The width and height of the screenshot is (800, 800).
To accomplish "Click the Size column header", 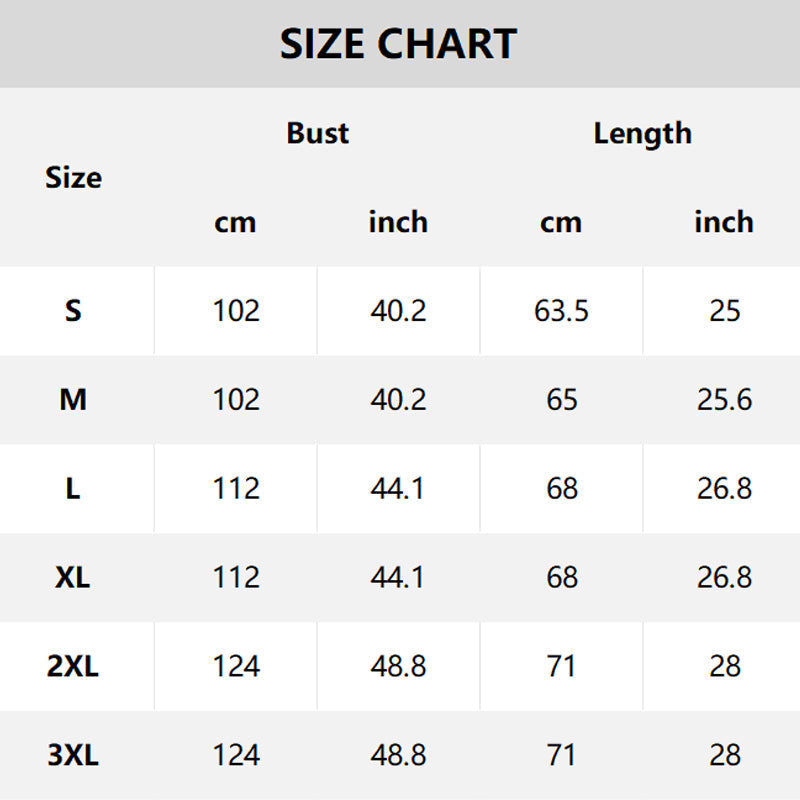I will 73,178.
